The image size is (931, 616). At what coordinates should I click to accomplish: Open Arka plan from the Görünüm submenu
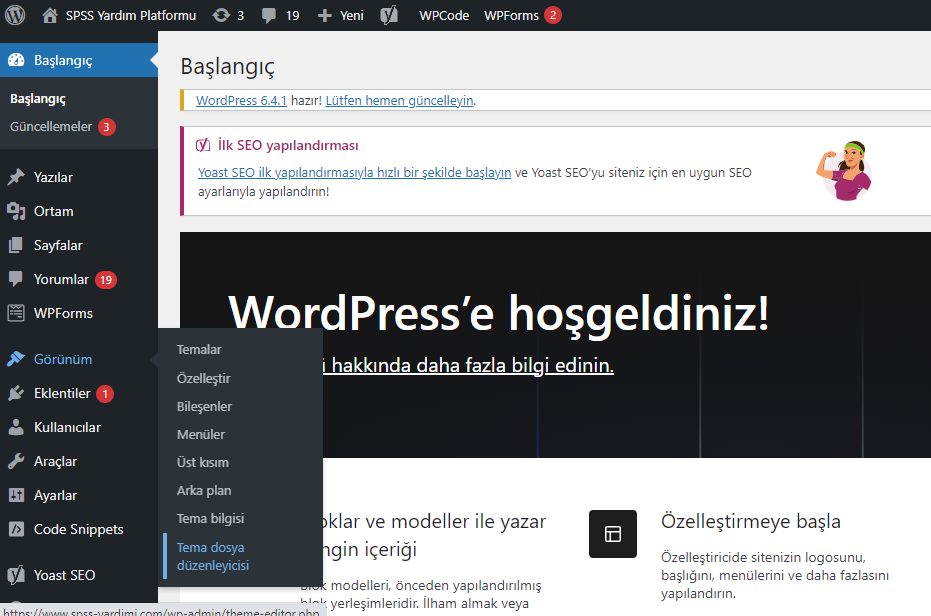(204, 491)
